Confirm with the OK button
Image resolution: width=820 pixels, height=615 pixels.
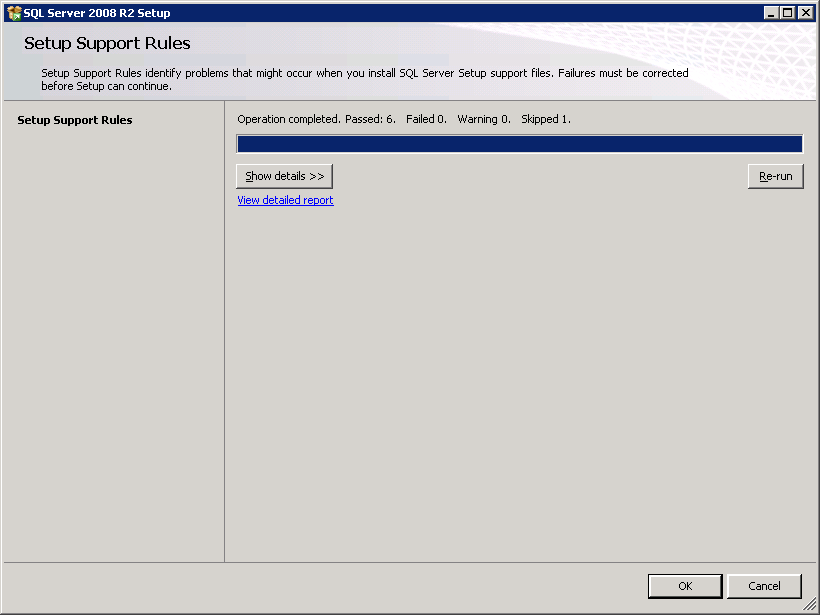[x=684, y=586]
